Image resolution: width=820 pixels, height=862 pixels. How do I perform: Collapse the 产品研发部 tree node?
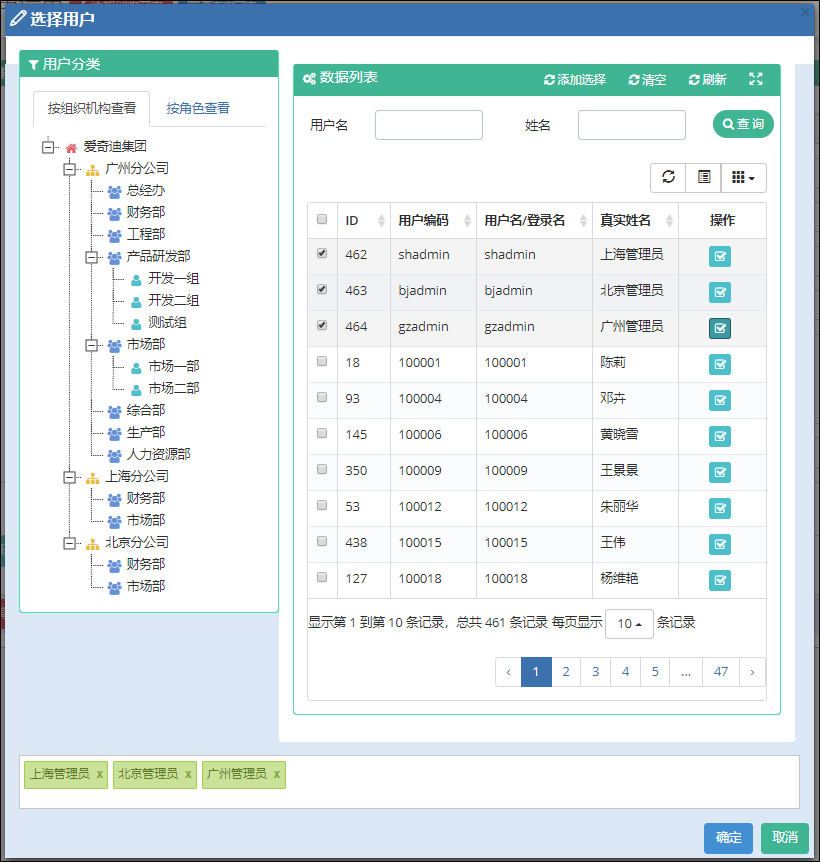point(91,257)
